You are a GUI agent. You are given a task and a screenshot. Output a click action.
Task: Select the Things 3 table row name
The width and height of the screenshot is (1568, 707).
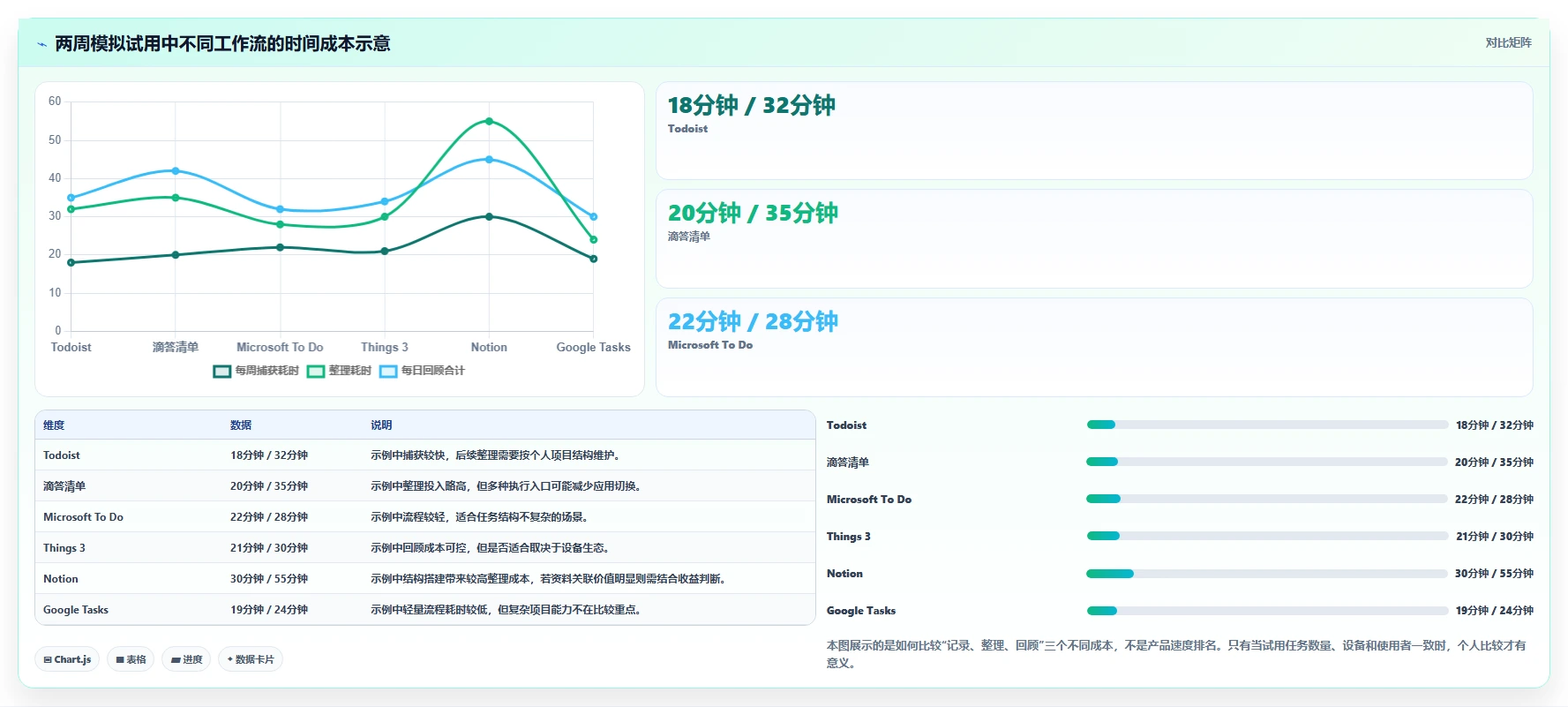click(x=64, y=548)
